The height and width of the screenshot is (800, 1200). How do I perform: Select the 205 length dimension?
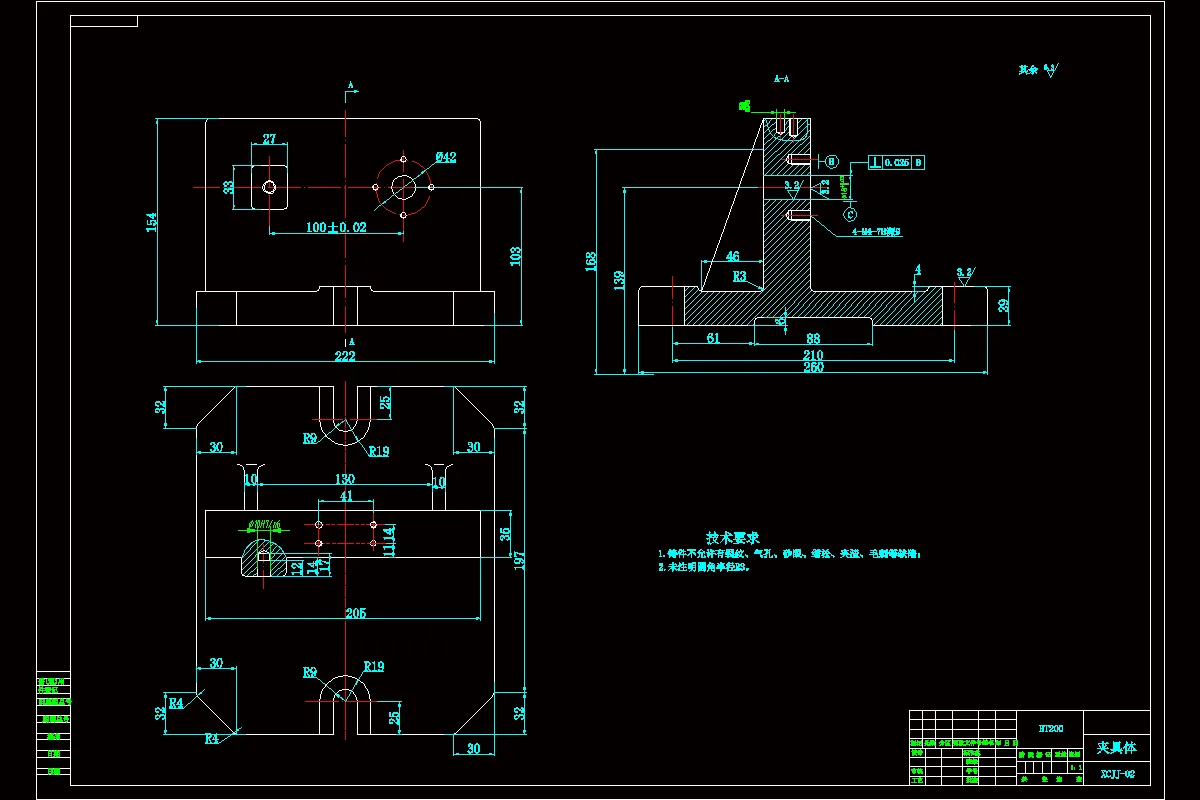pos(354,612)
